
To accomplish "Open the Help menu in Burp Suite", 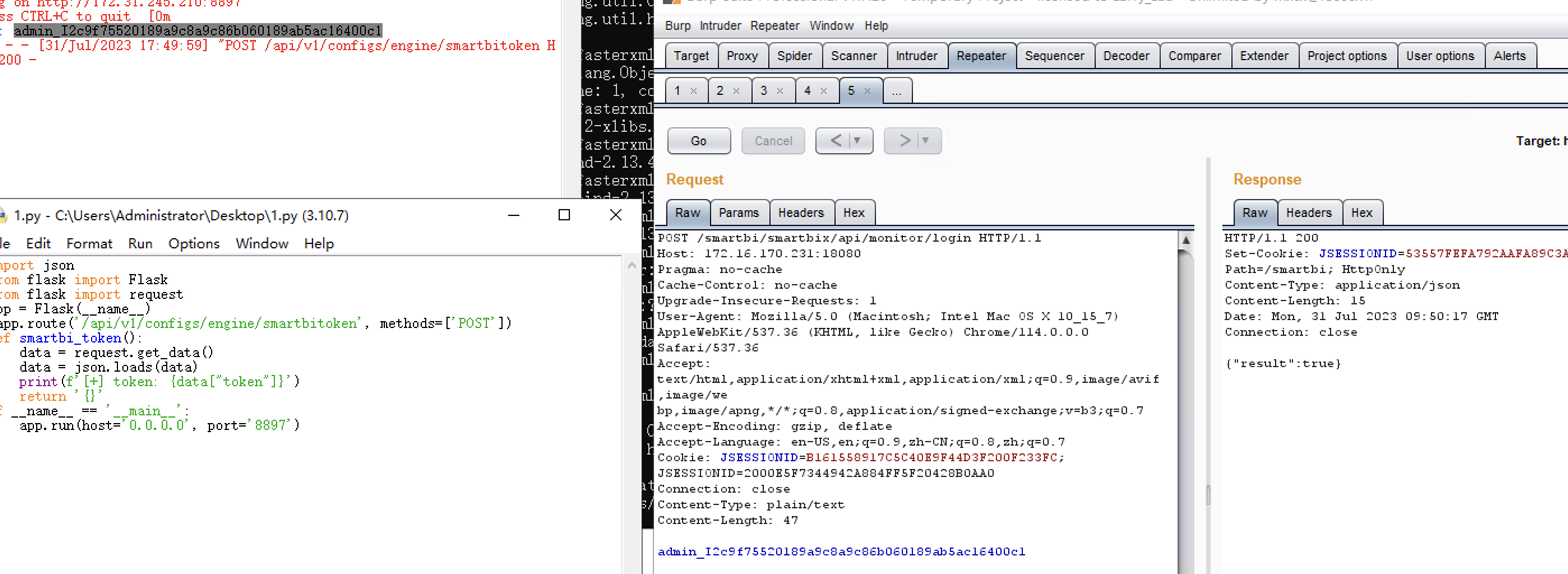I will coord(876,26).
